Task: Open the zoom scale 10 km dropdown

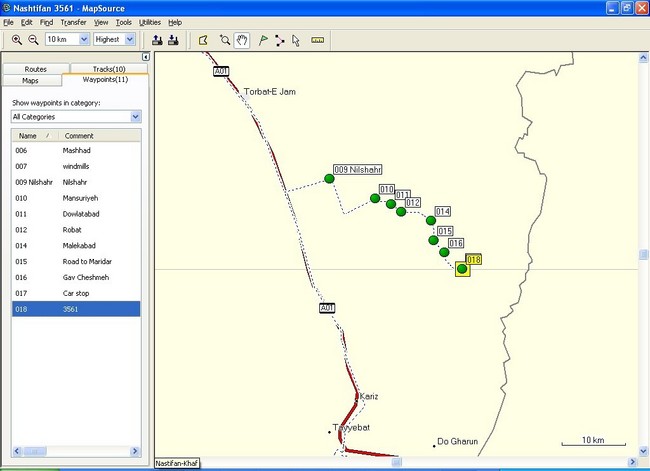Action: [x=84, y=39]
